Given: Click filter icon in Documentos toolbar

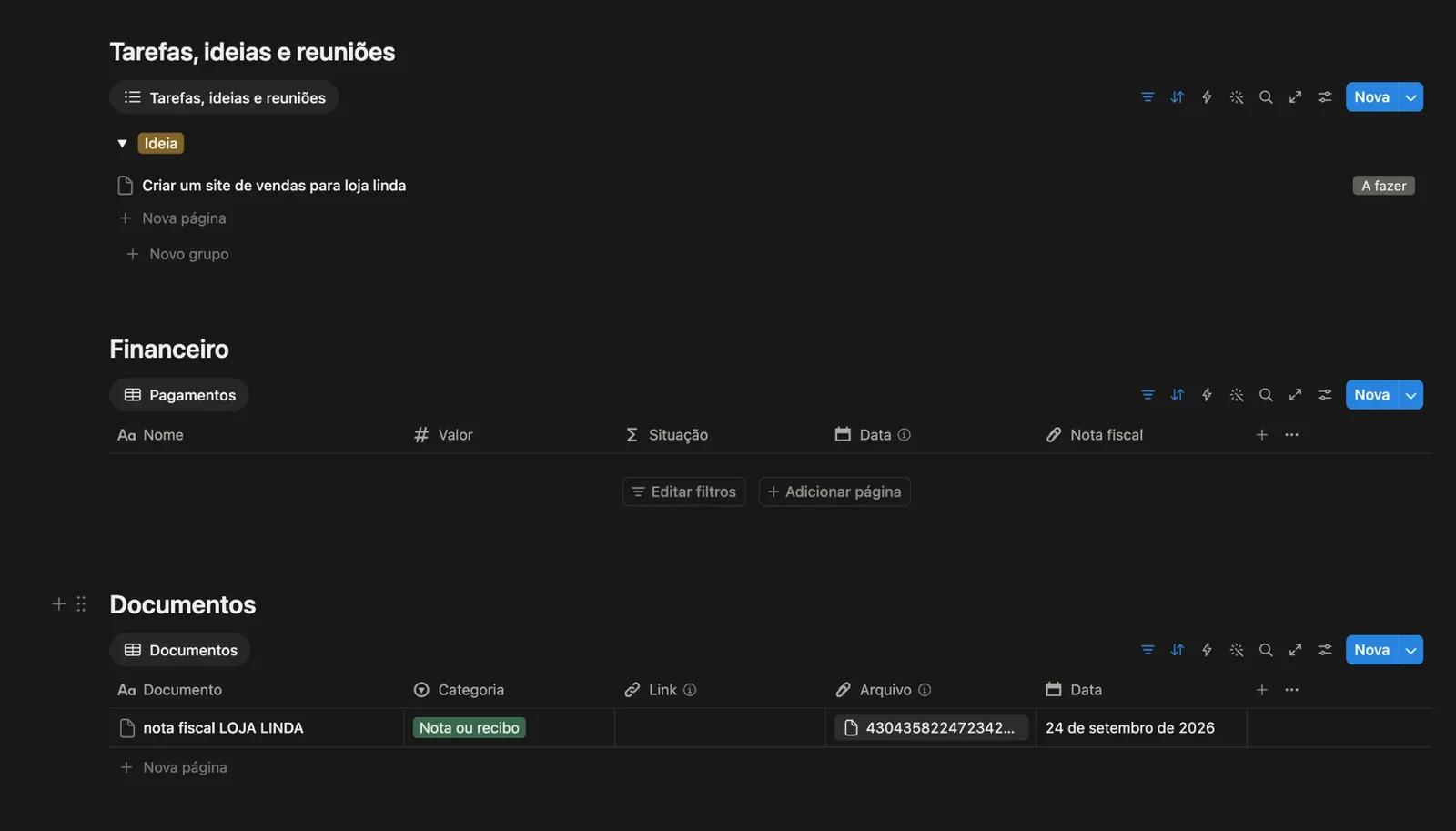Looking at the screenshot, I should 1148,650.
